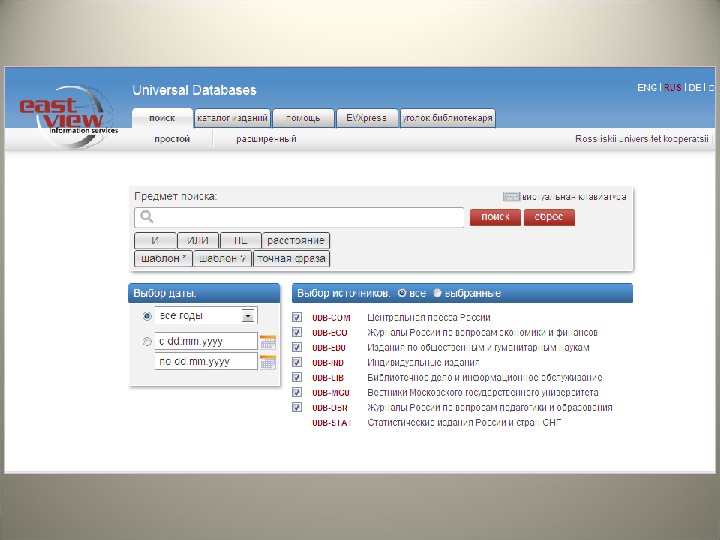Switch to 'простой' search mode
This screenshot has height=540, width=720.
tap(172, 139)
